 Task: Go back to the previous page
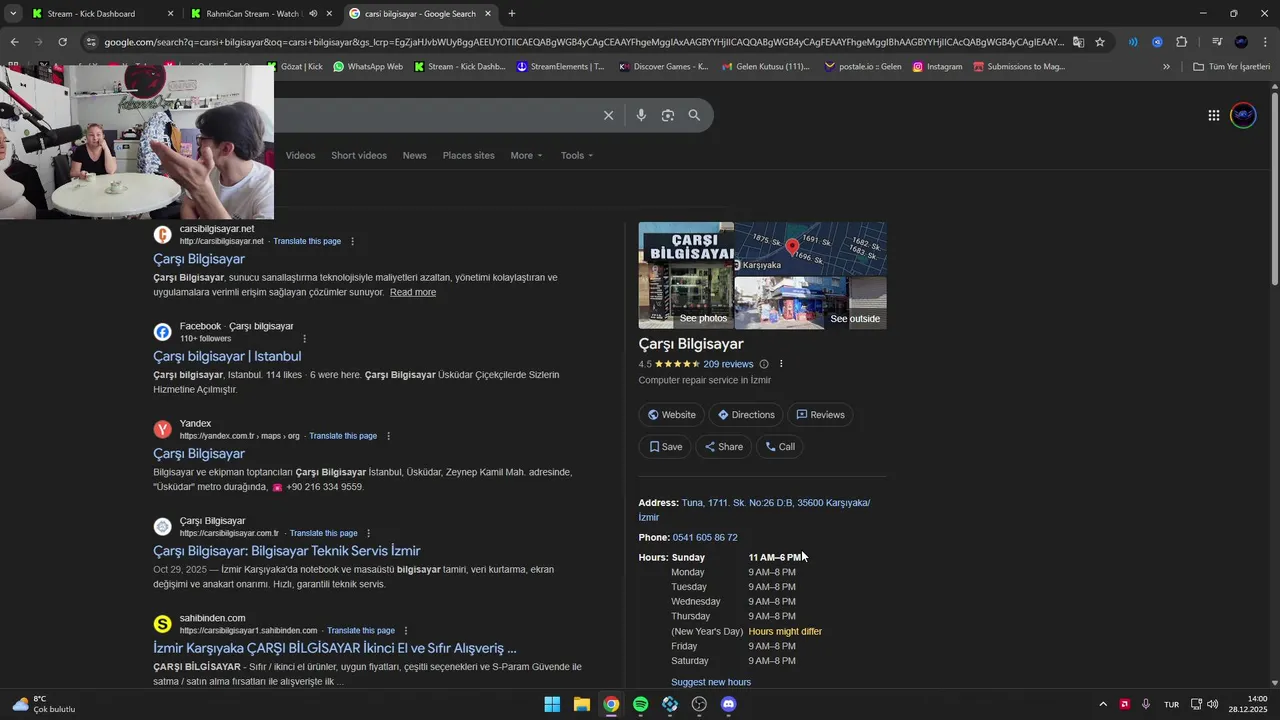click(x=14, y=42)
